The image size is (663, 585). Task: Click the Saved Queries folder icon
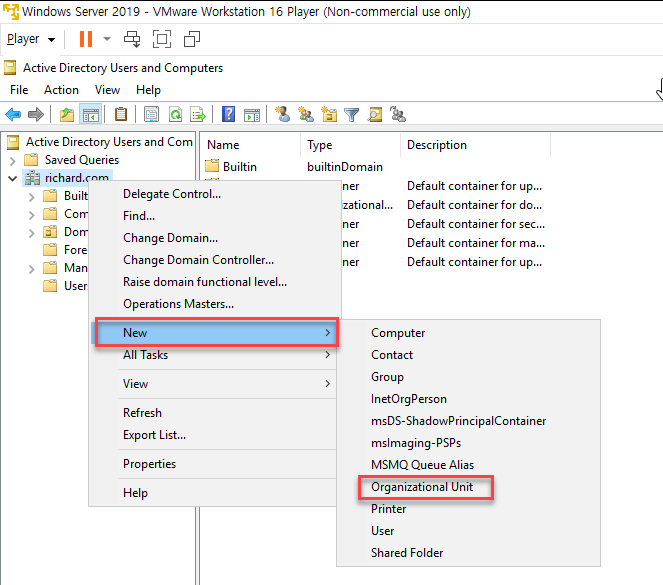(x=31, y=159)
